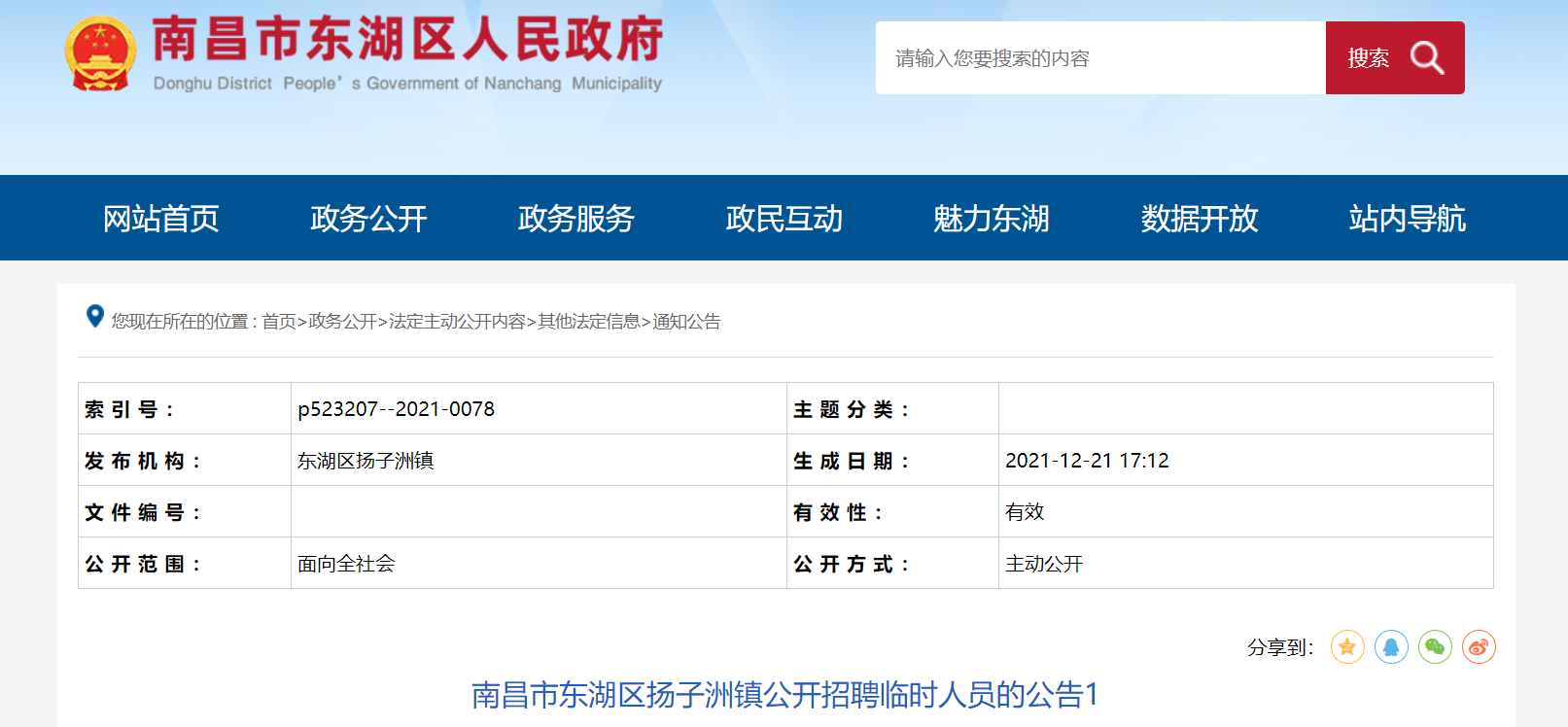Share to QQ via penguin icon

coord(1391,647)
